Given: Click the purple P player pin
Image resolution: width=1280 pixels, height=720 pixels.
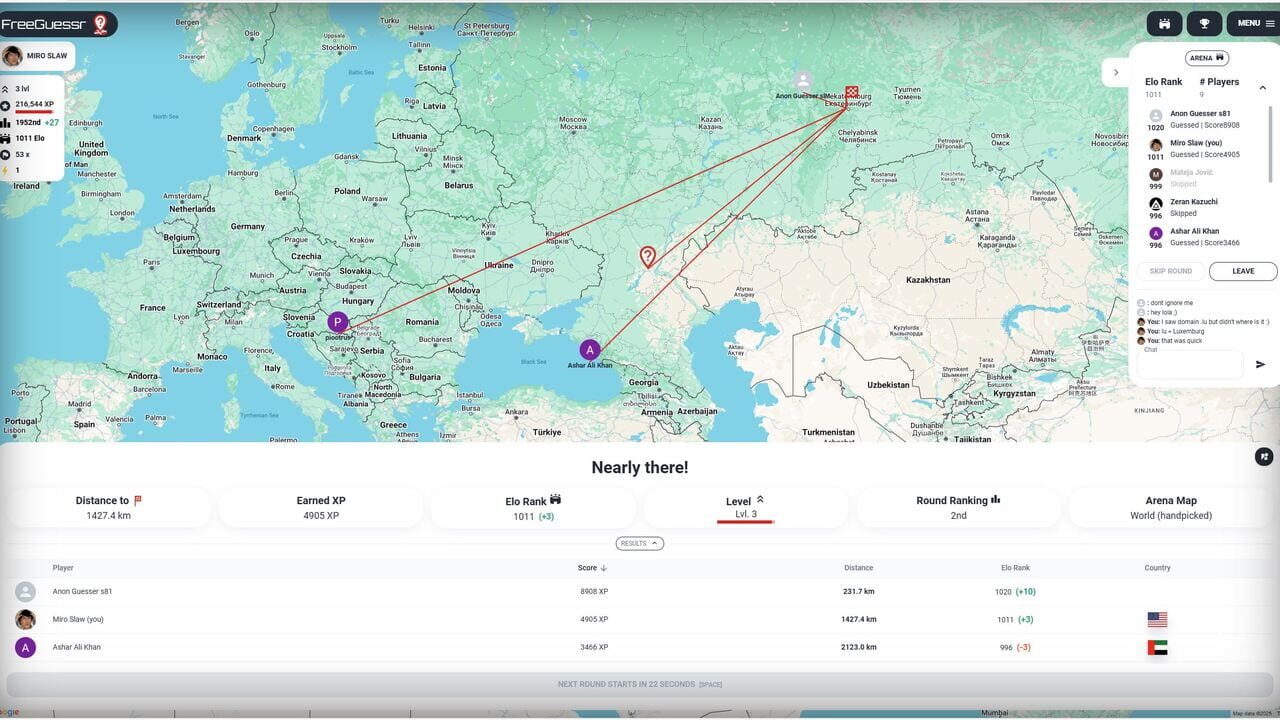Looking at the screenshot, I should point(338,322).
